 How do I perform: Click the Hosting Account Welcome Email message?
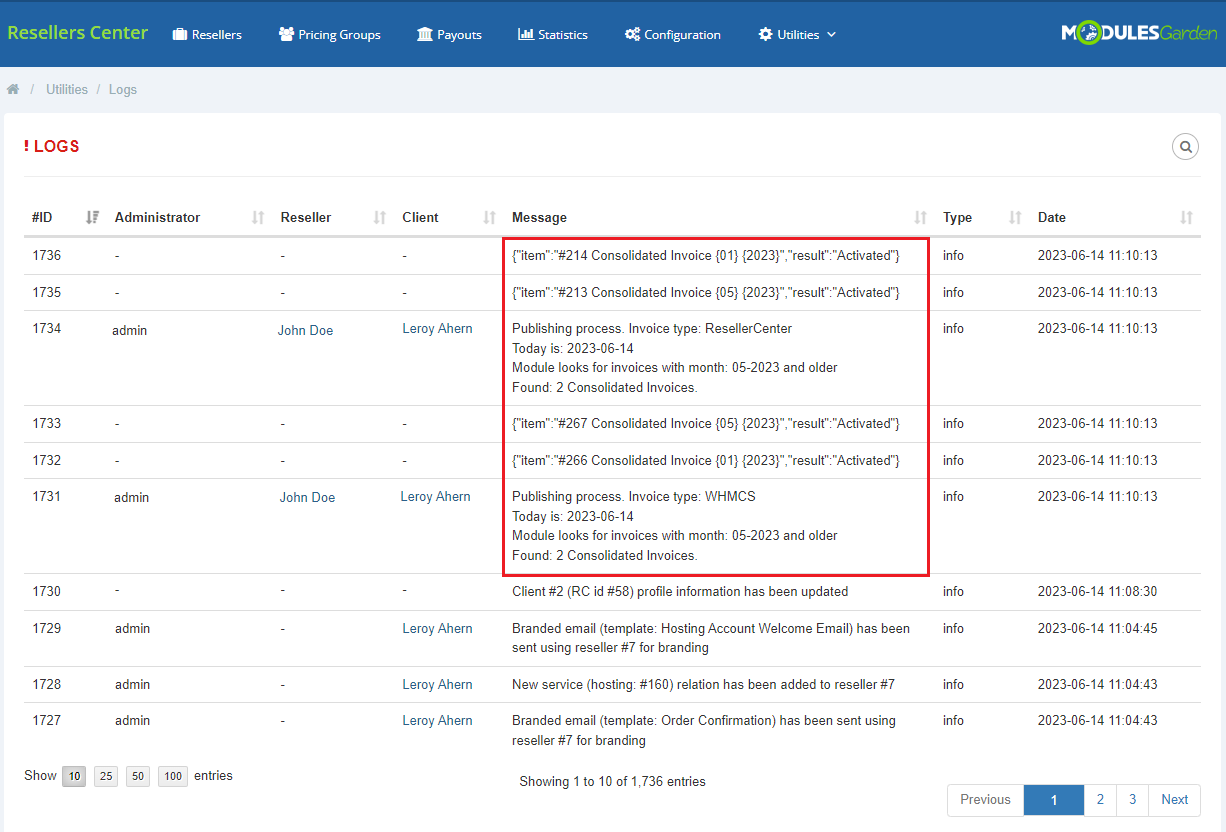pos(711,638)
